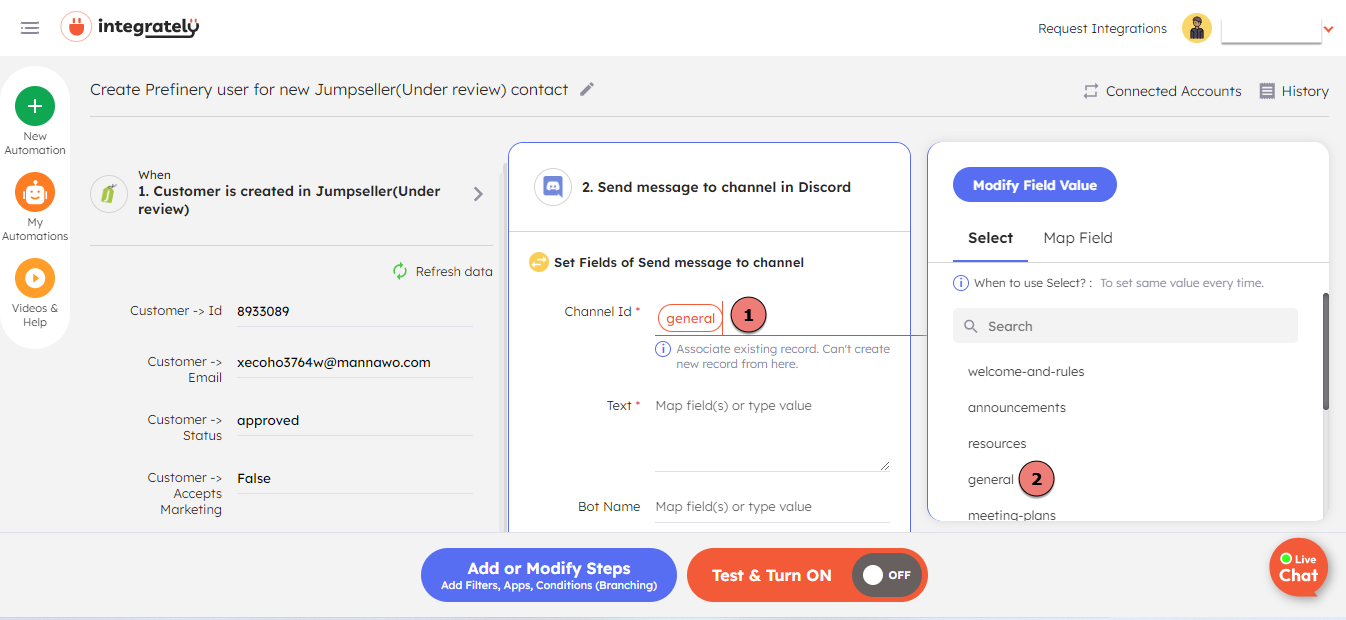Screen dimensions: 1346x620
Task: Click the New Automation plus icon
Action: coord(35,106)
